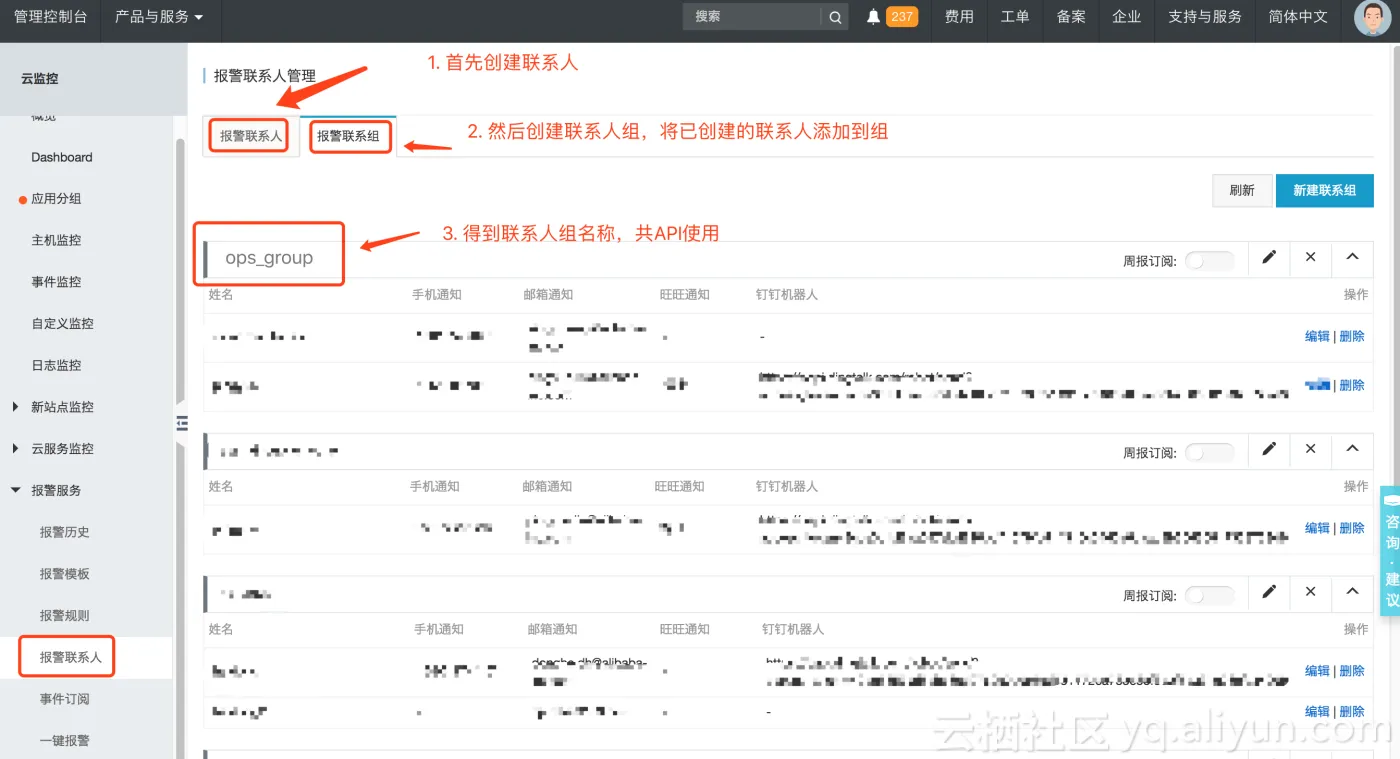Viewport: 1400px width, 759px height.
Task: Open notifications bell with 237 badge
Action: [891, 17]
